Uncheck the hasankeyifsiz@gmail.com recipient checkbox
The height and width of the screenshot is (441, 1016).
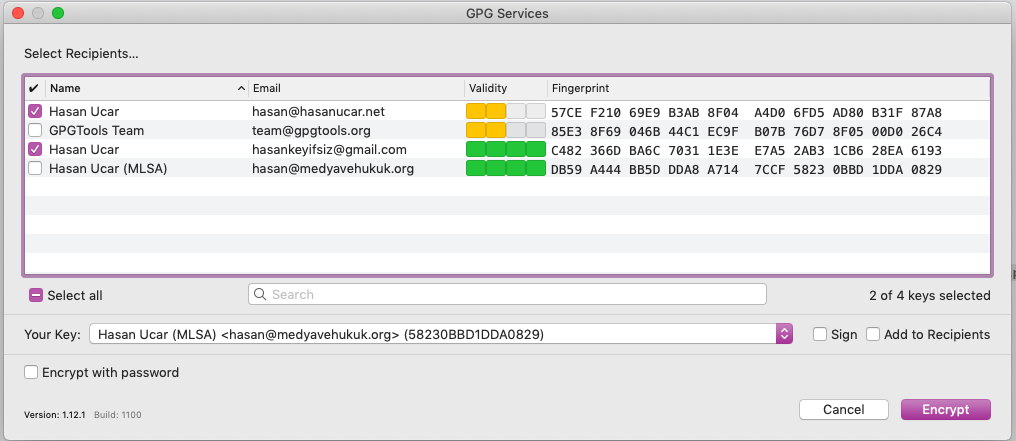coord(35,150)
